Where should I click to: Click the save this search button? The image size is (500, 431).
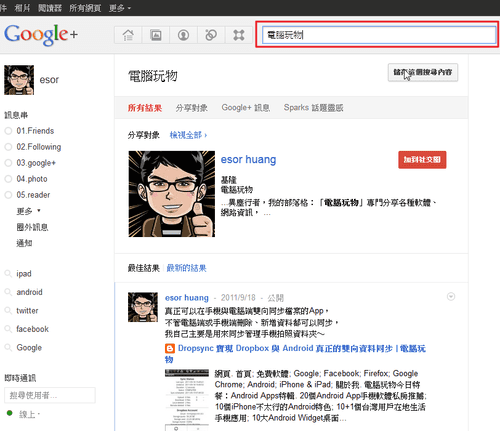423,72
